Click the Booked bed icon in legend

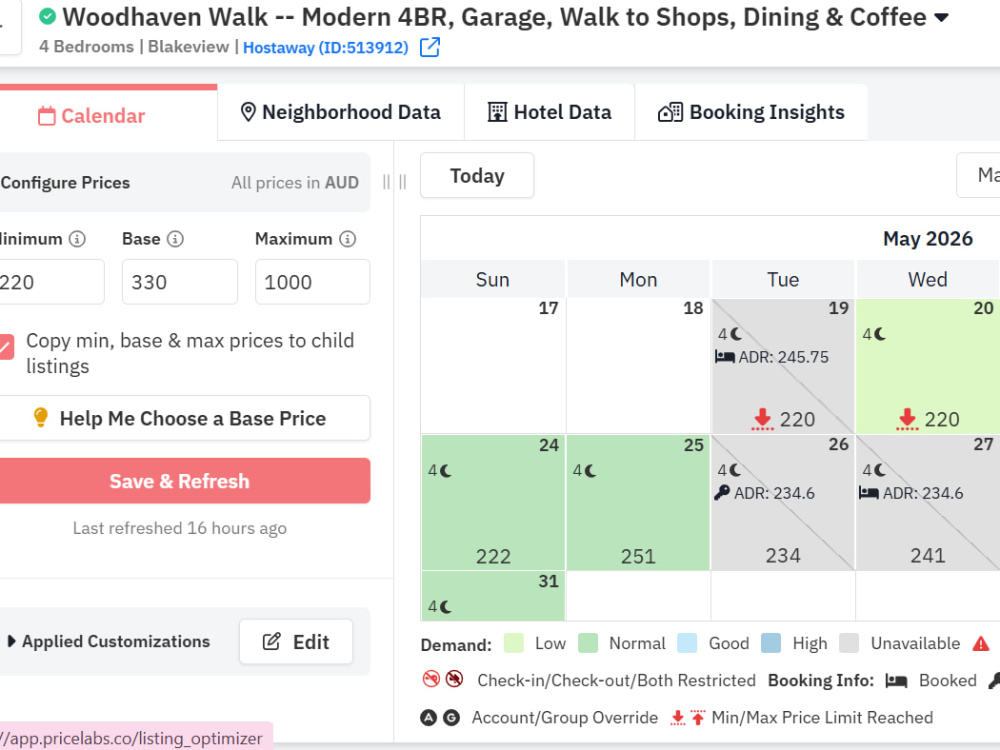pyautogui.click(x=896, y=681)
